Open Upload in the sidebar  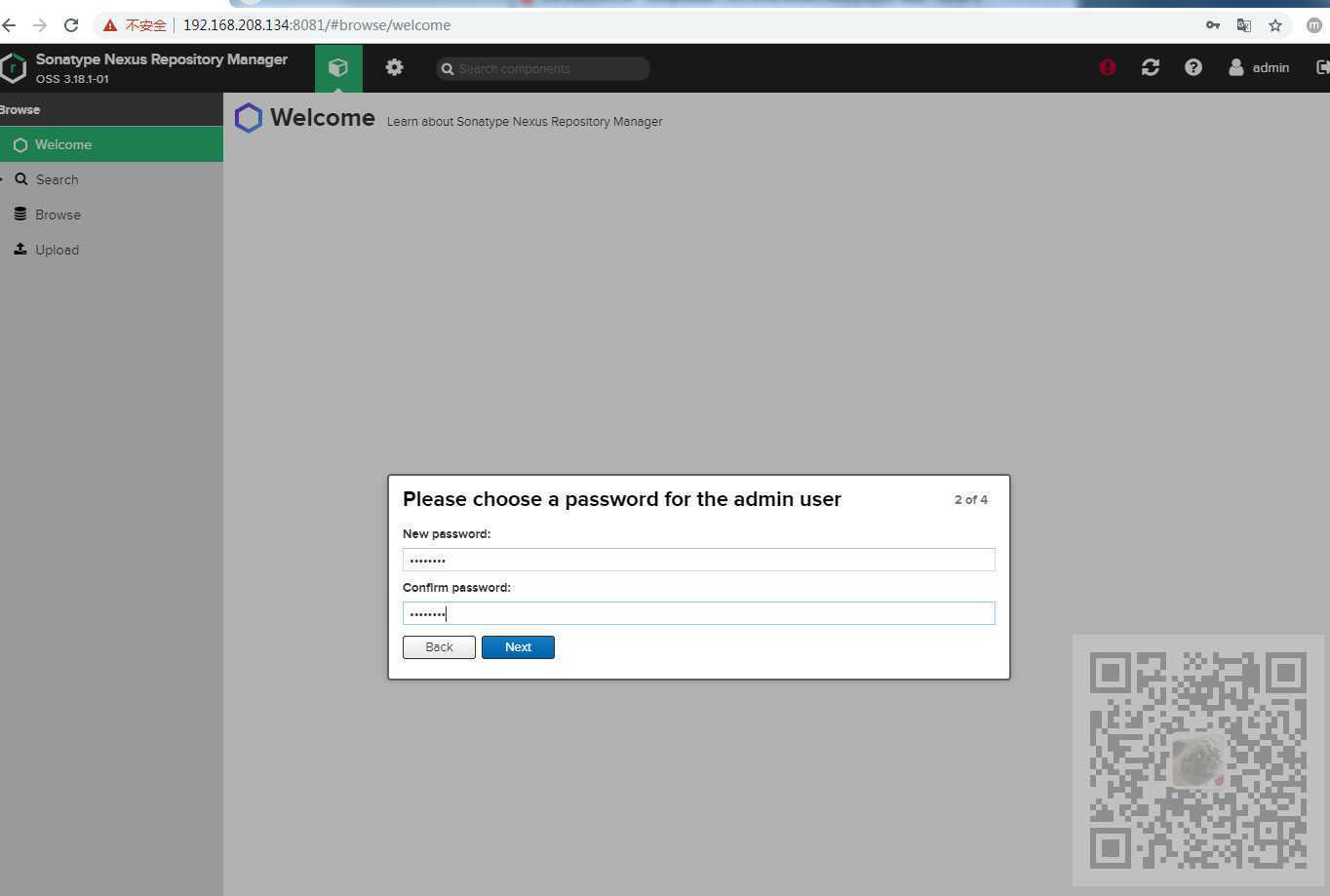(111, 250)
